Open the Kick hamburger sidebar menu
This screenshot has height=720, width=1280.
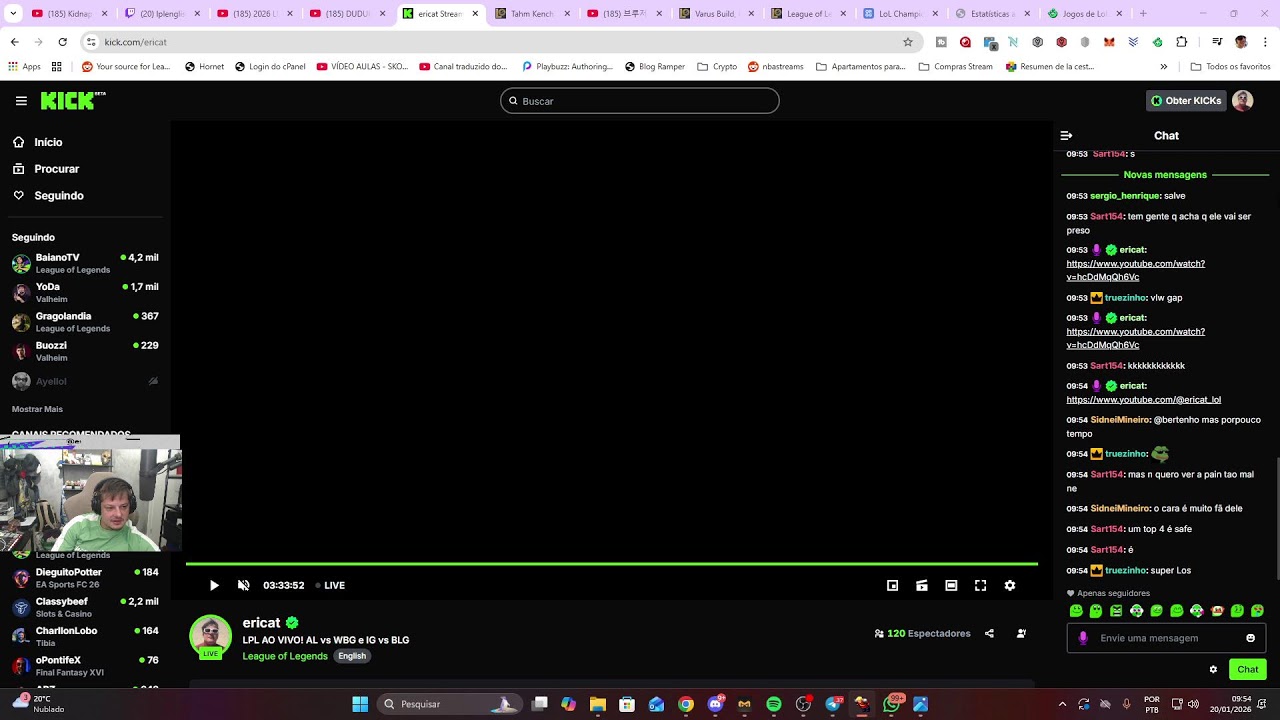coord(21,101)
